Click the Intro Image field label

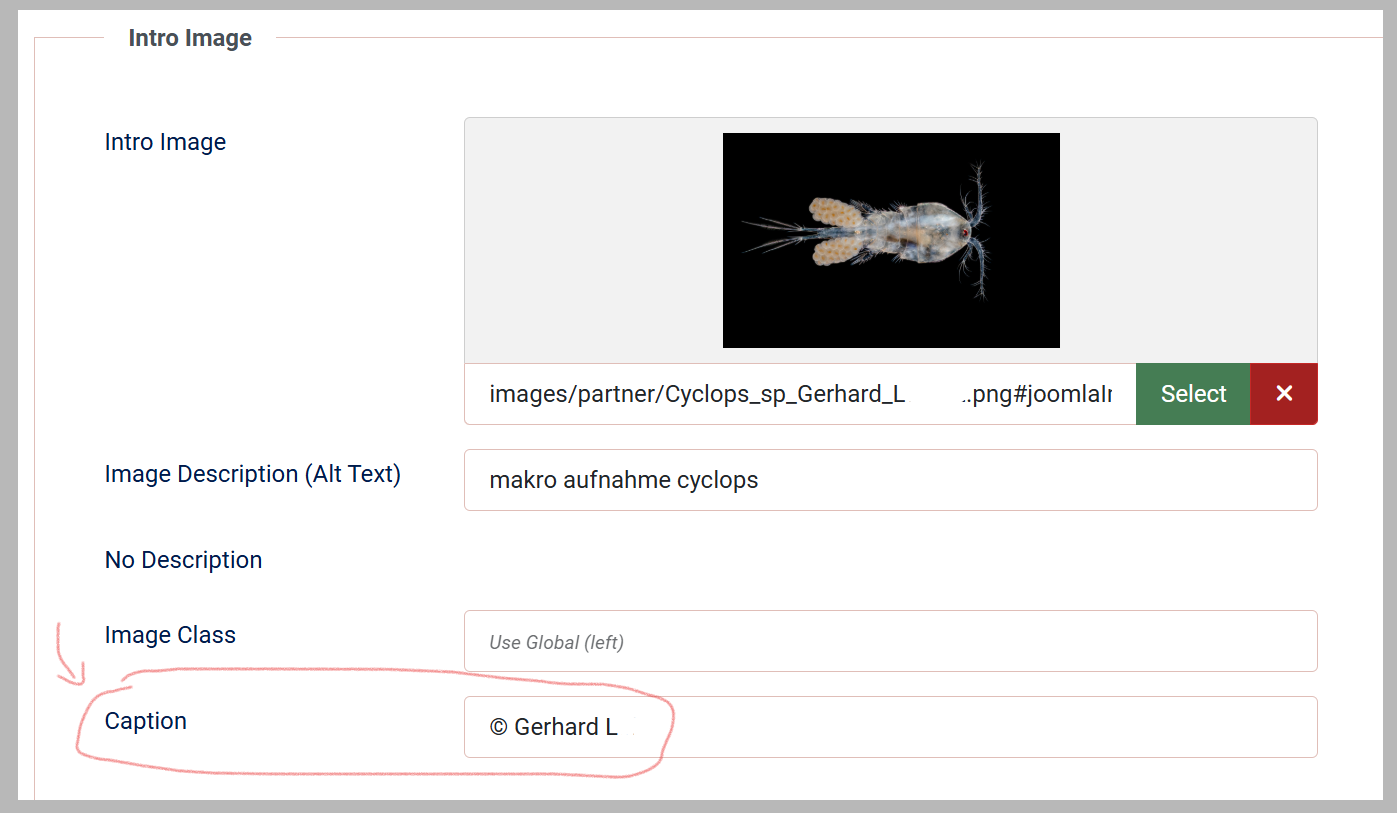(x=165, y=142)
